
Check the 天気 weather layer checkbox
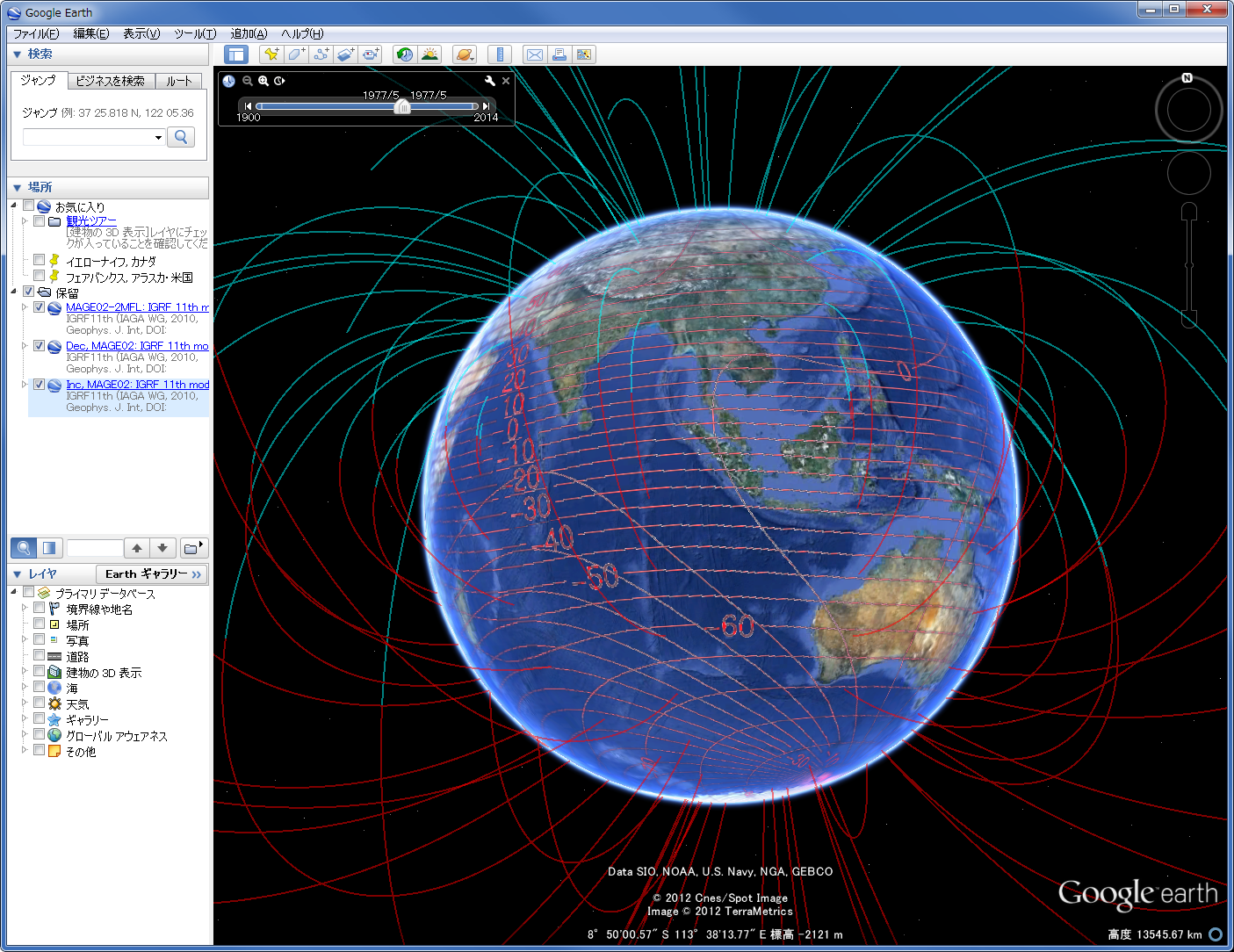click(x=39, y=703)
